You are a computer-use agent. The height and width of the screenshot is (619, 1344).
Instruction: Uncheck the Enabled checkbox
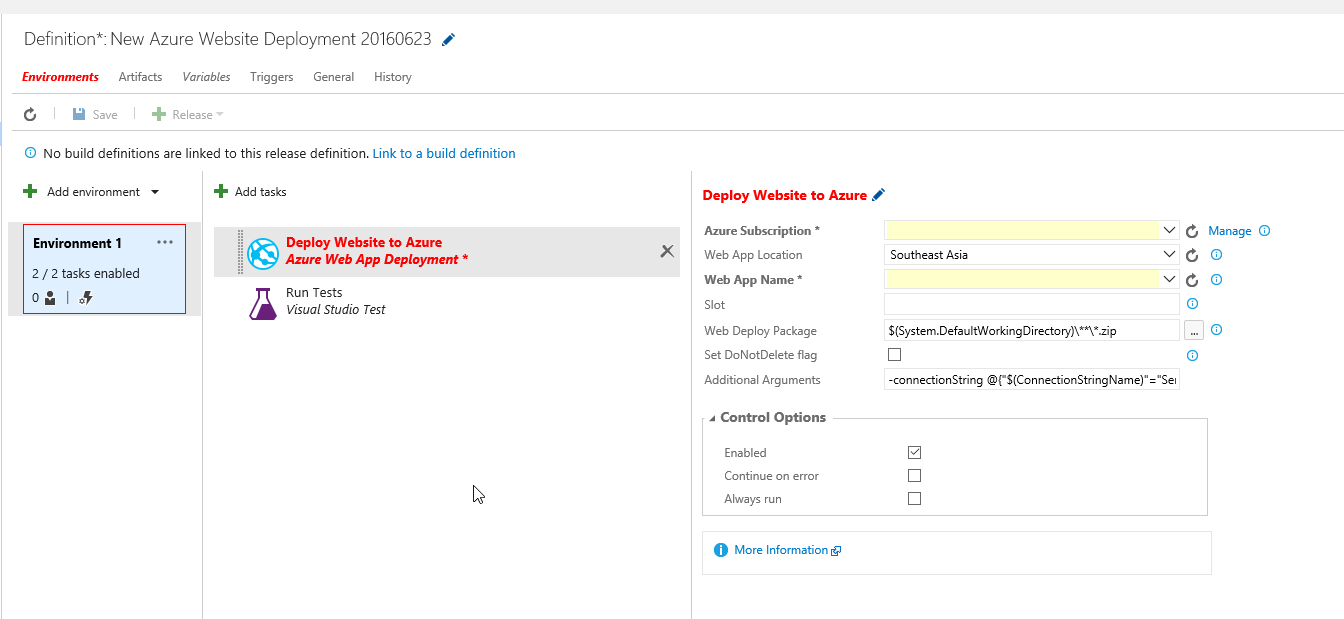[x=914, y=453]
